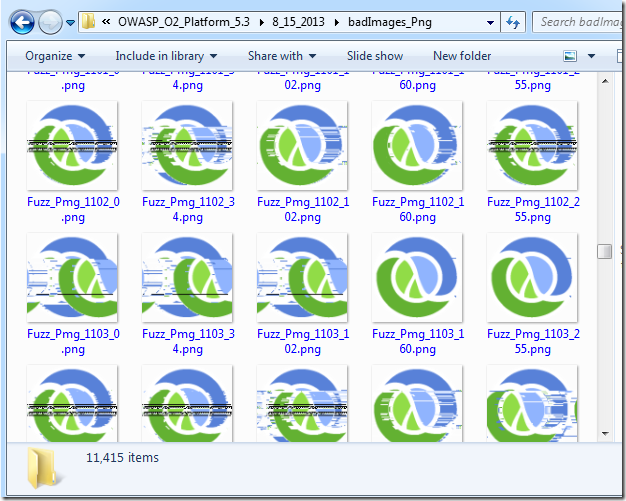The image size is (626, 501).
Task: Click the folder icon in address bar
Action: (88, 22)
